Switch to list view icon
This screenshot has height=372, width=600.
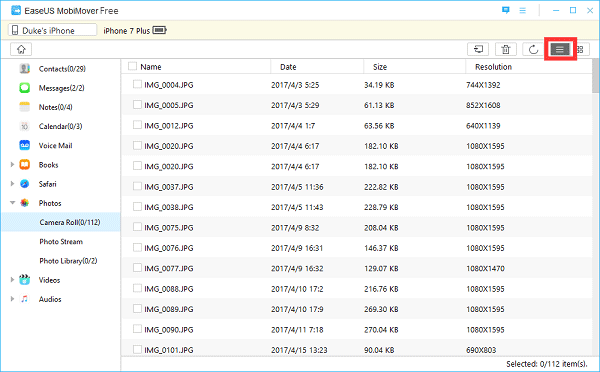pos(560,49)
